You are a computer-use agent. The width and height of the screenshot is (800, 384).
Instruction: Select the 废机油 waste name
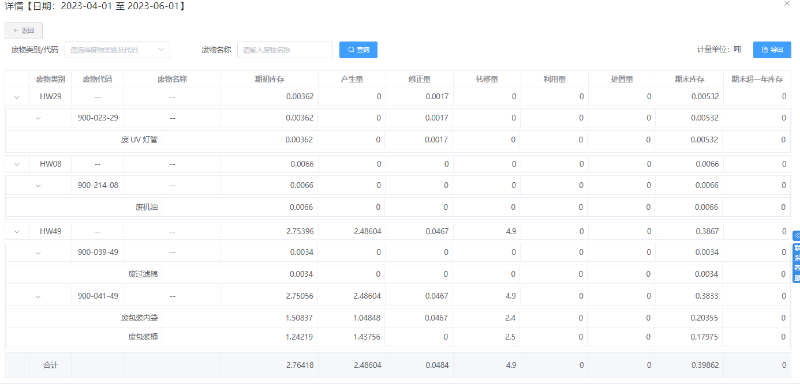coord(146,207)
